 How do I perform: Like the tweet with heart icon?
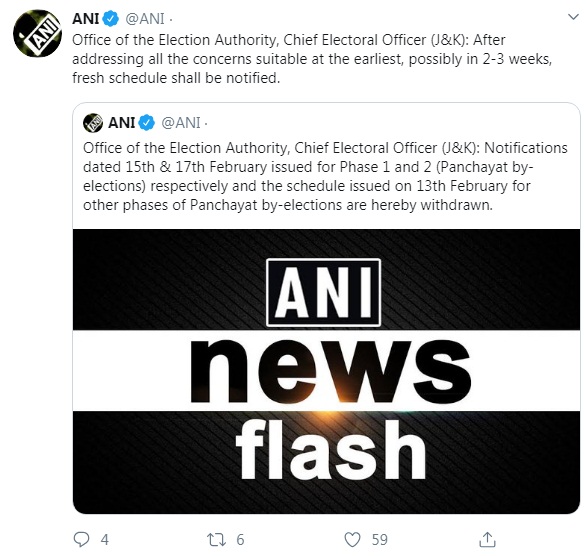[352, 540]
